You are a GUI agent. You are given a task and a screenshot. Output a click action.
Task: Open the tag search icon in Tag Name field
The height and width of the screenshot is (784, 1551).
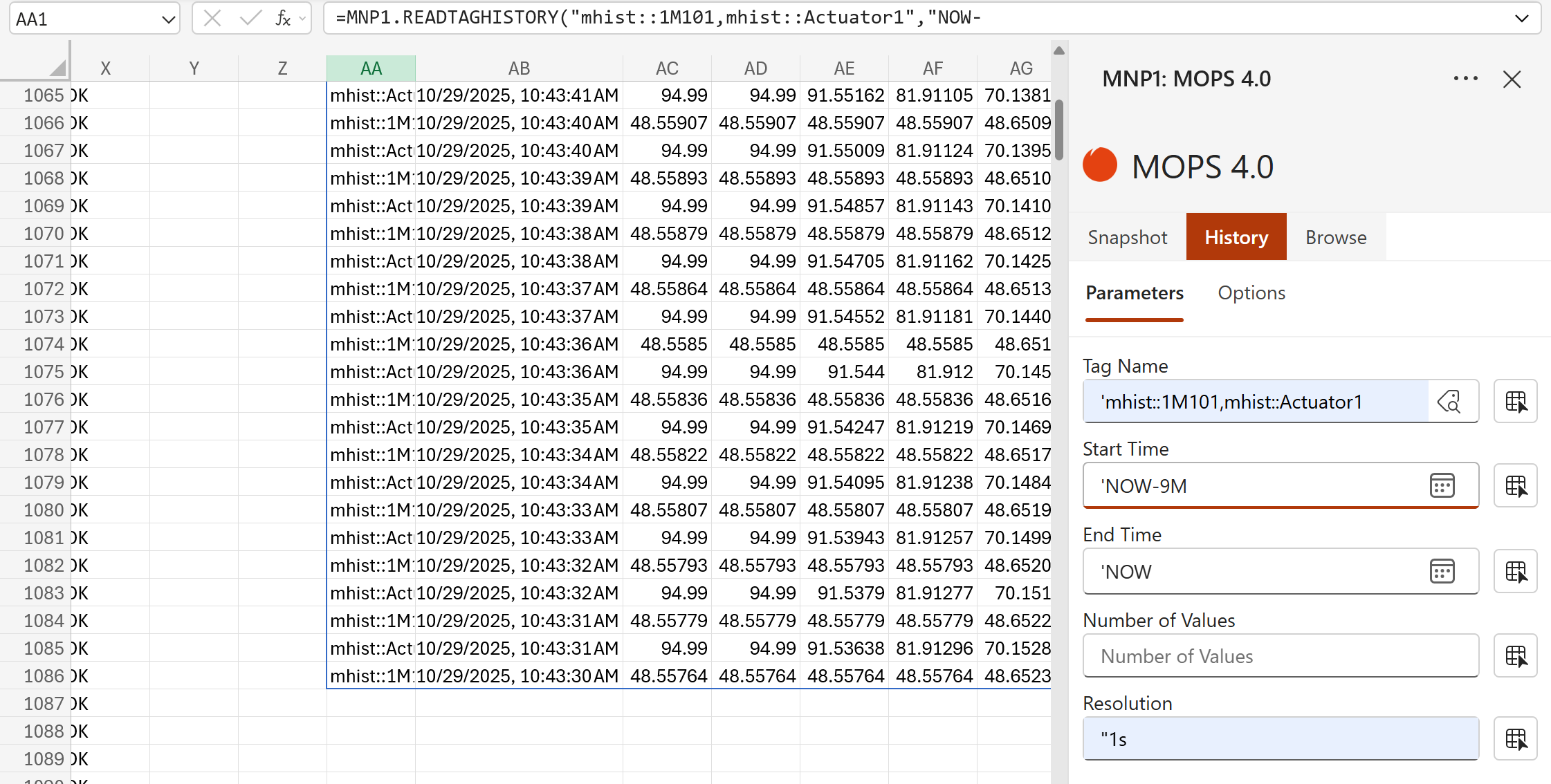pyautogui.click(x=1450, y=401)
